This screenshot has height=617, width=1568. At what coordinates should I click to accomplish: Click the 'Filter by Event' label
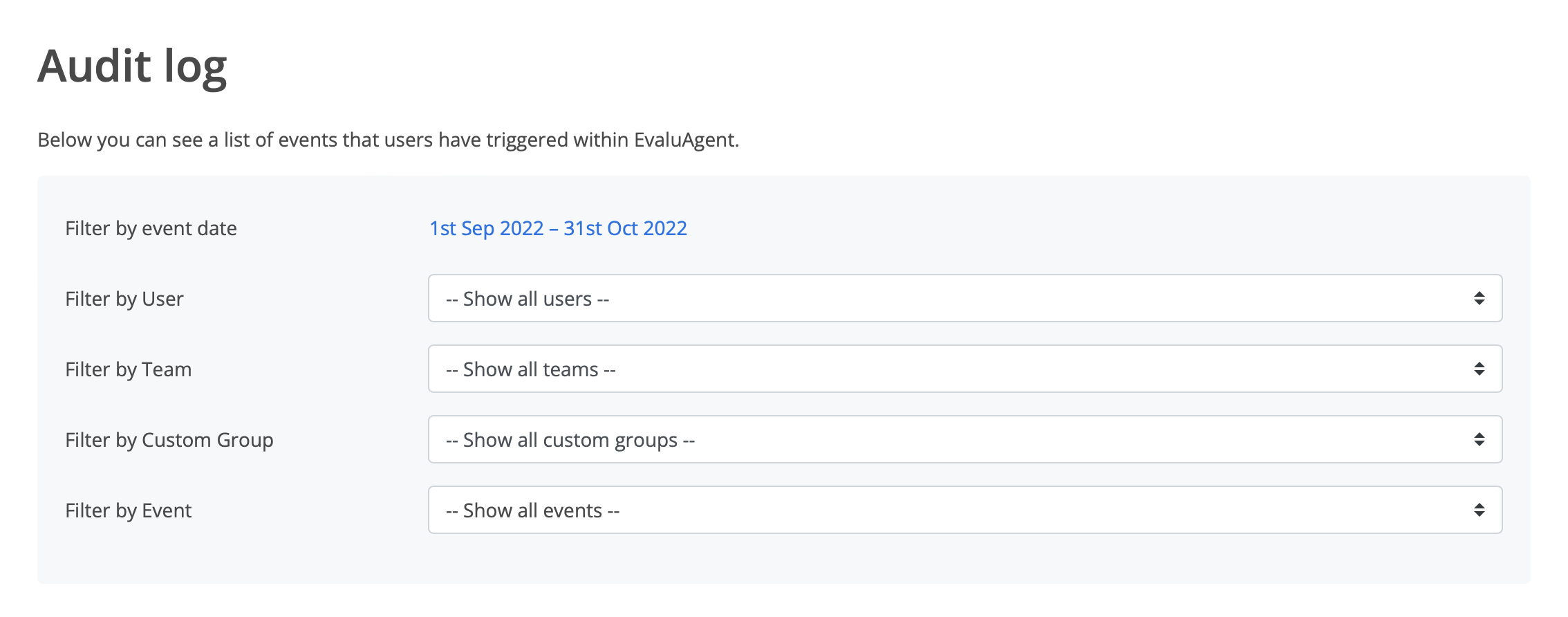(x=129, y=510)
